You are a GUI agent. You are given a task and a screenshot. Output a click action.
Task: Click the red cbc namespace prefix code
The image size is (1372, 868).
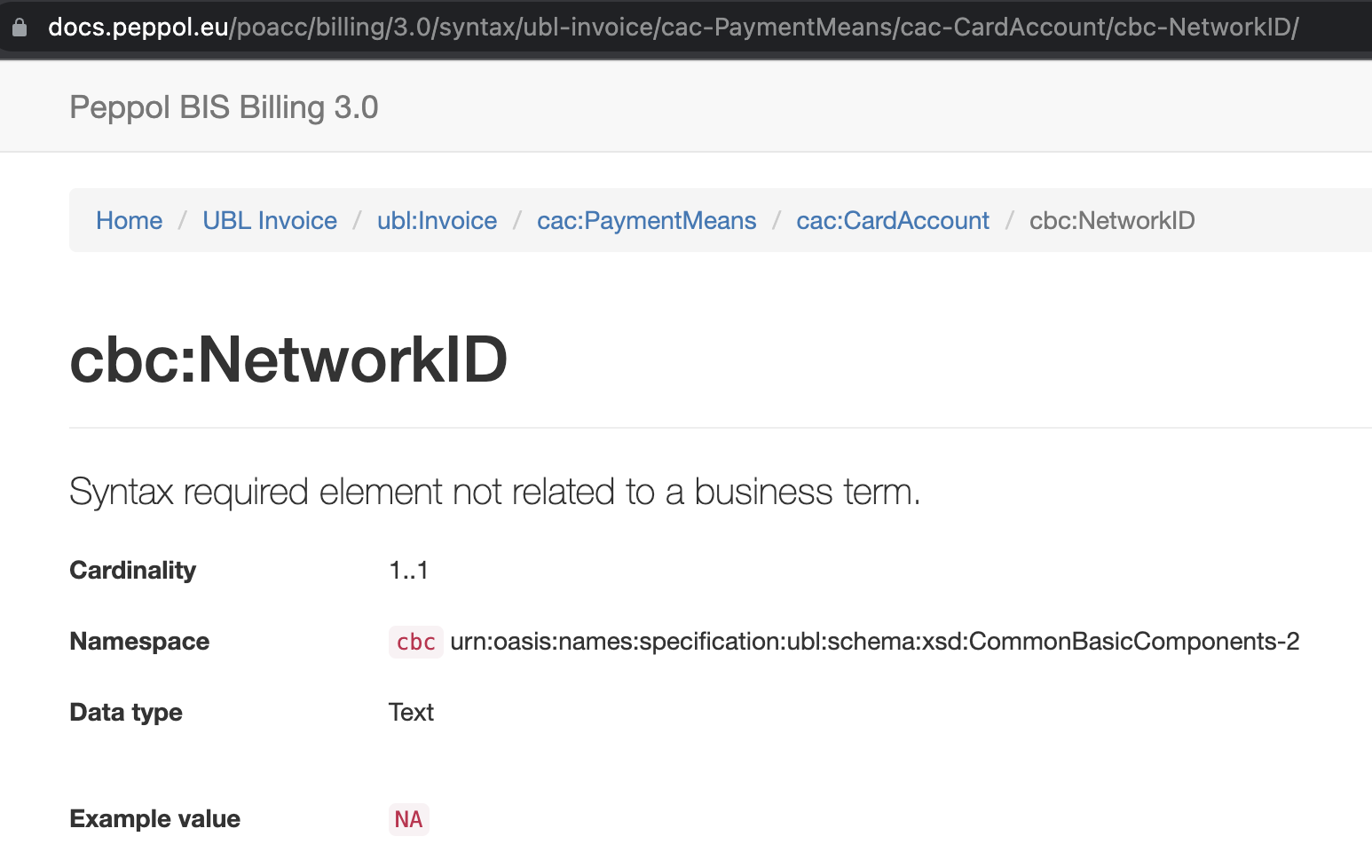point(415,642)
